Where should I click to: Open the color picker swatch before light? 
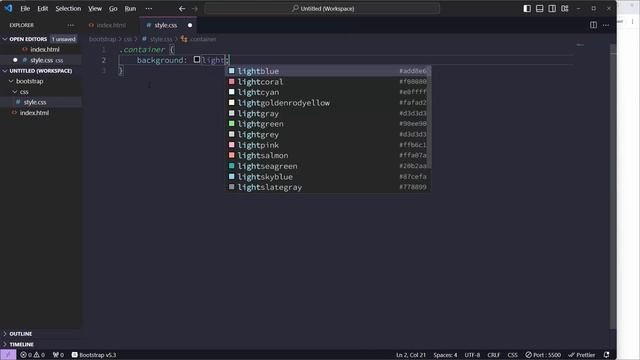[x=197, y=60]
